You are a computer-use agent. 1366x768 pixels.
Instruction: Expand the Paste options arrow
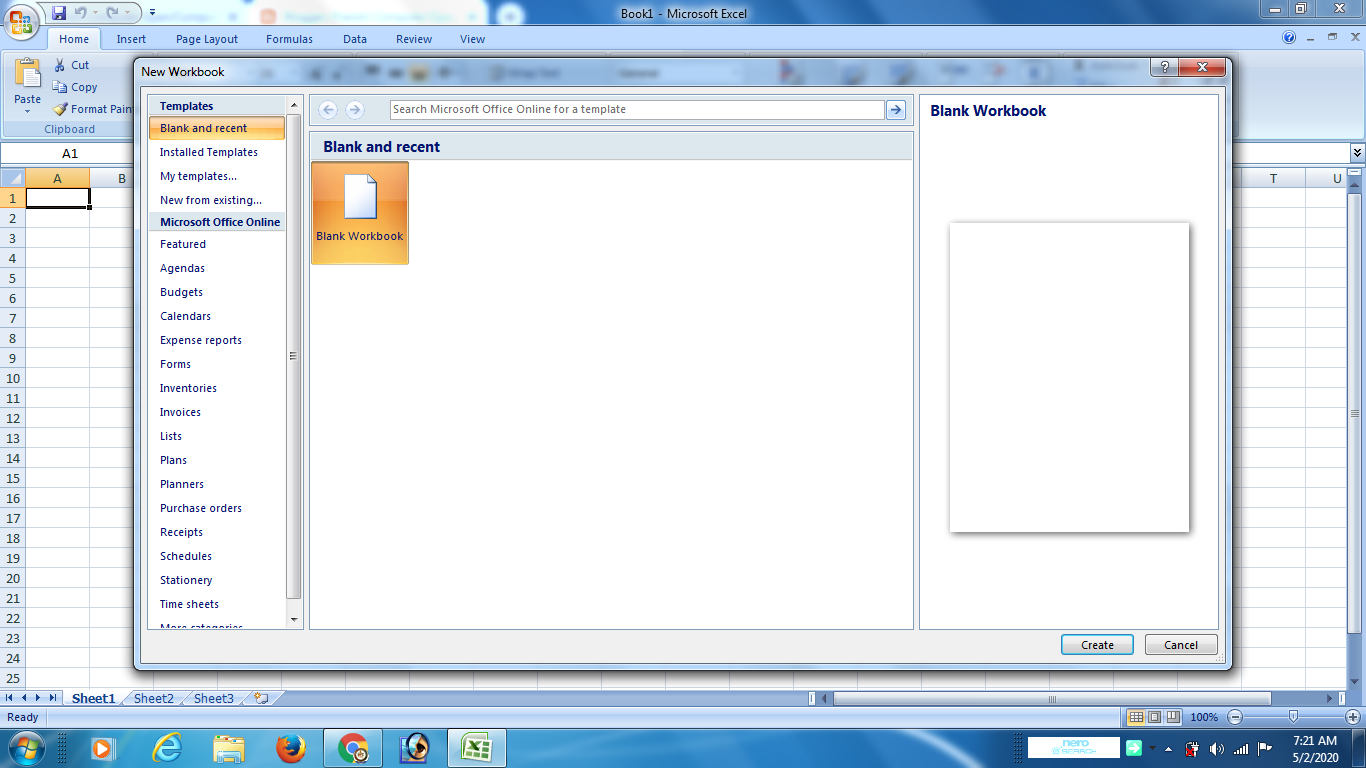(27, 111)
